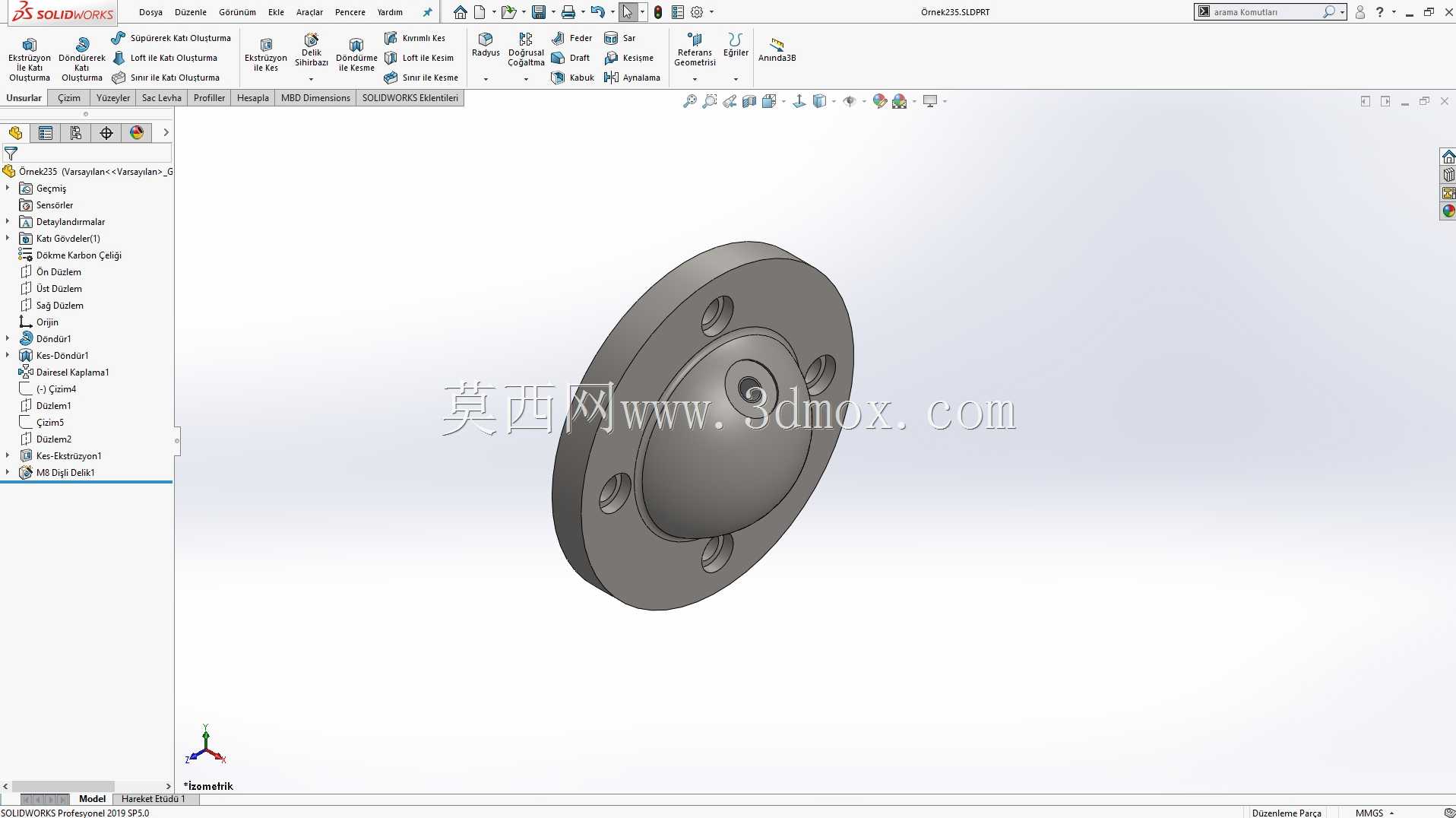The image size is (1456, 818).
Task: Edit Appearance color ball in view toolbar
Action: tap(880, 101)
